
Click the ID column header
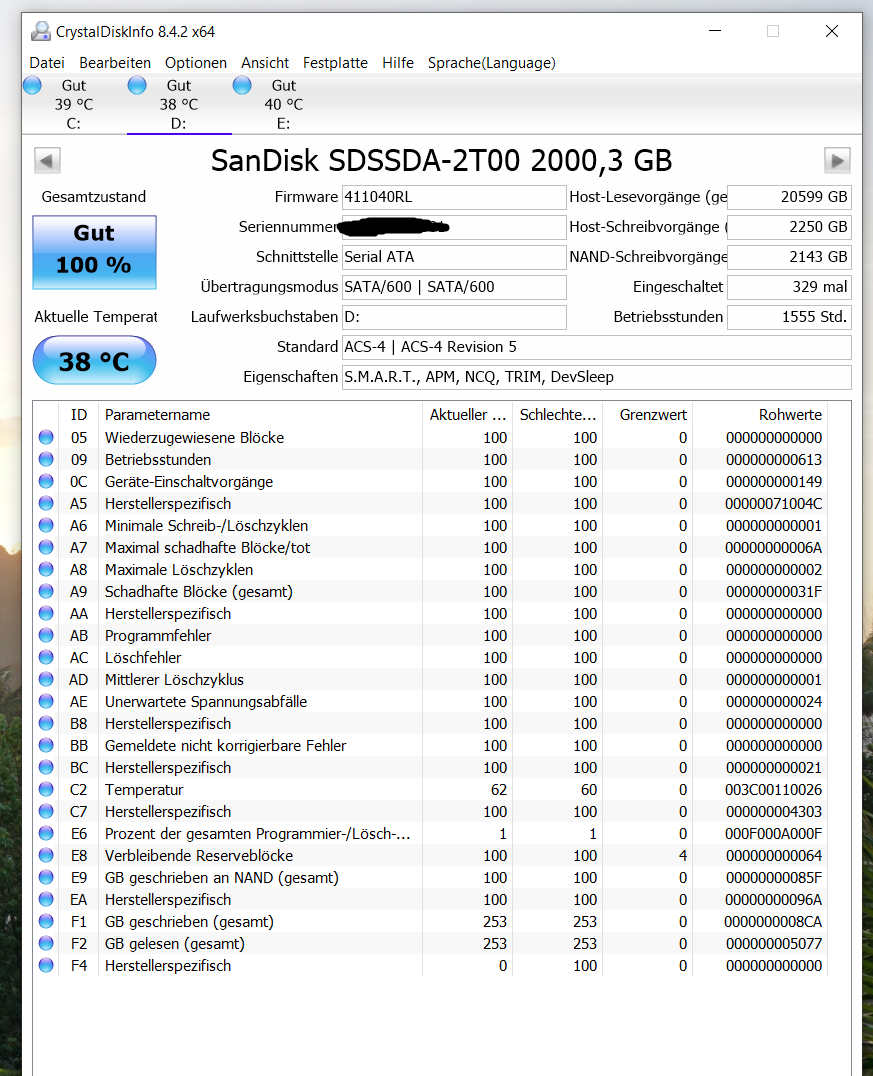tap(79, 414)
